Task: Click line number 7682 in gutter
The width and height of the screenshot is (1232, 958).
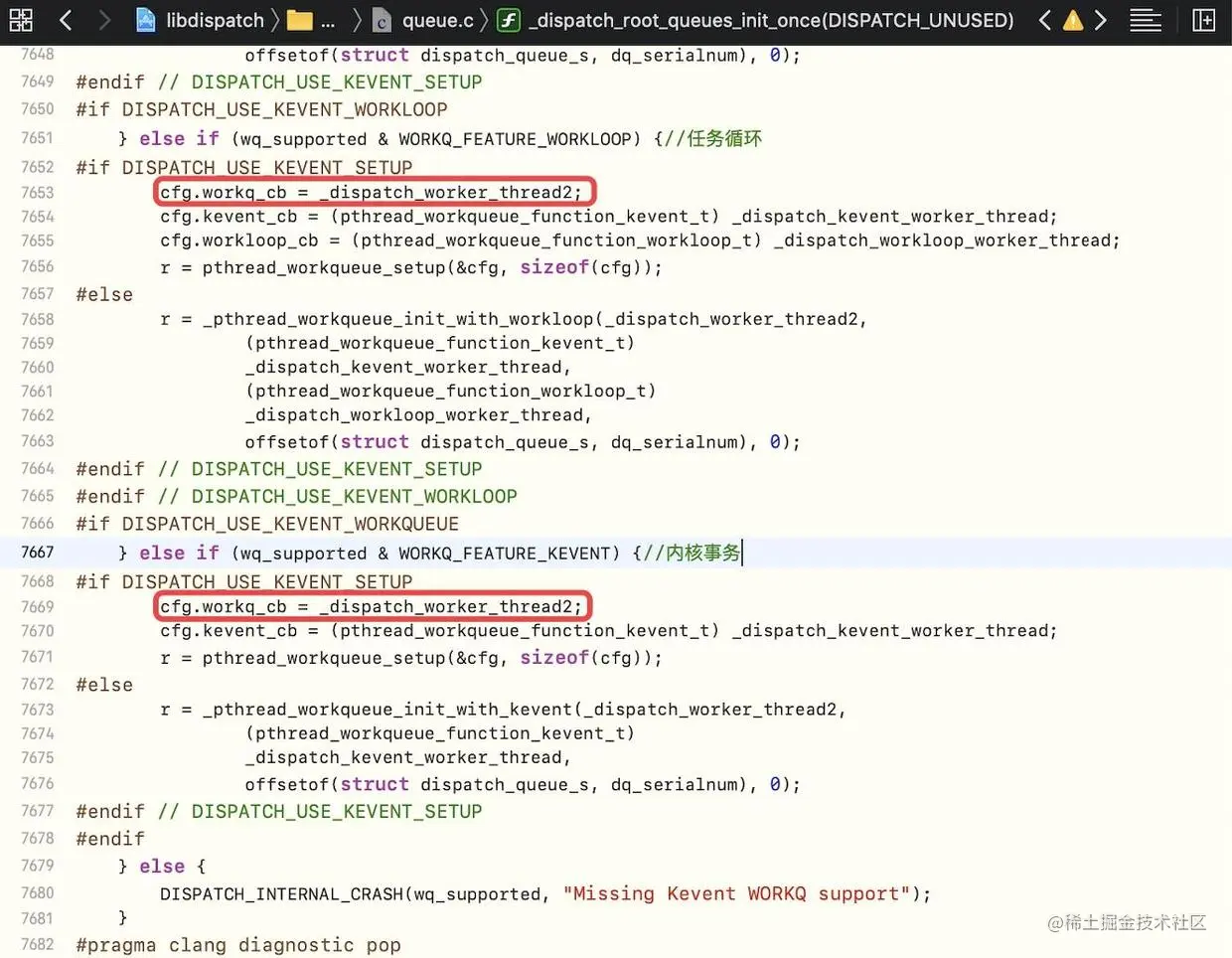Action: [38, 945]
